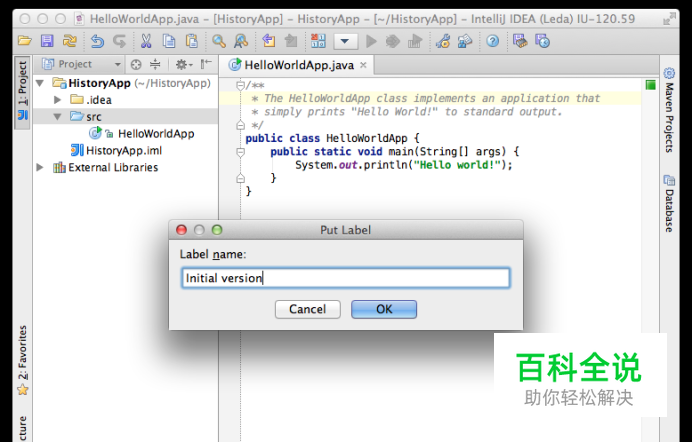Viewport: 692px width, 442px height.
Task: Fold the Javadoc comment via gutter marker
Action: [x=240, y=85]
